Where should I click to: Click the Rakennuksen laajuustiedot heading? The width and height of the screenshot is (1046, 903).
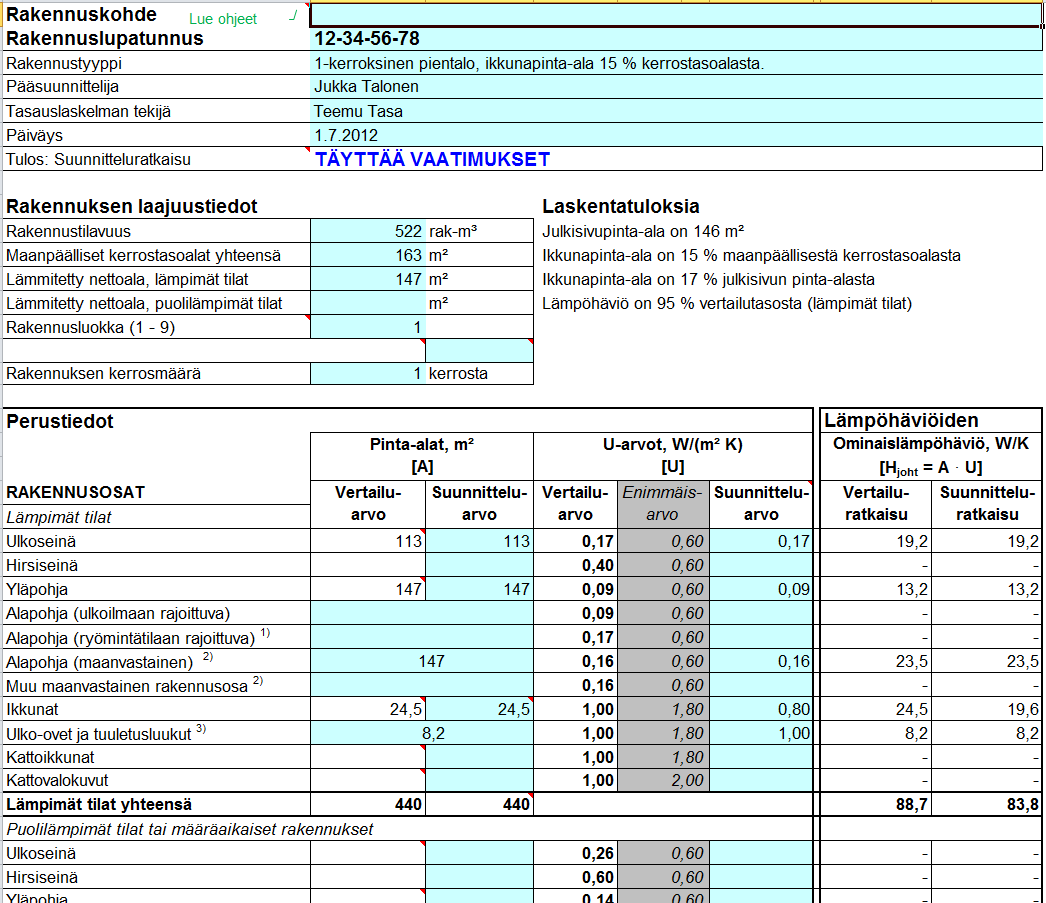[x=131, y=207]
